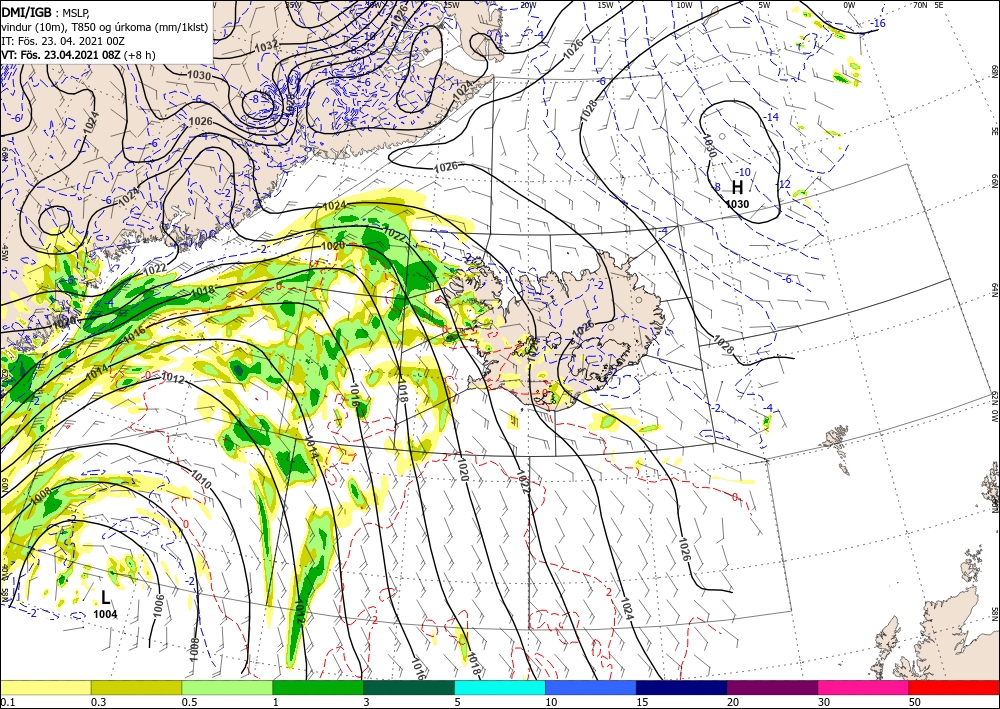This screenshot has height=709, width=1000.
Task: Click the '50' legend scale value
Action: click(x=915, y=702)
